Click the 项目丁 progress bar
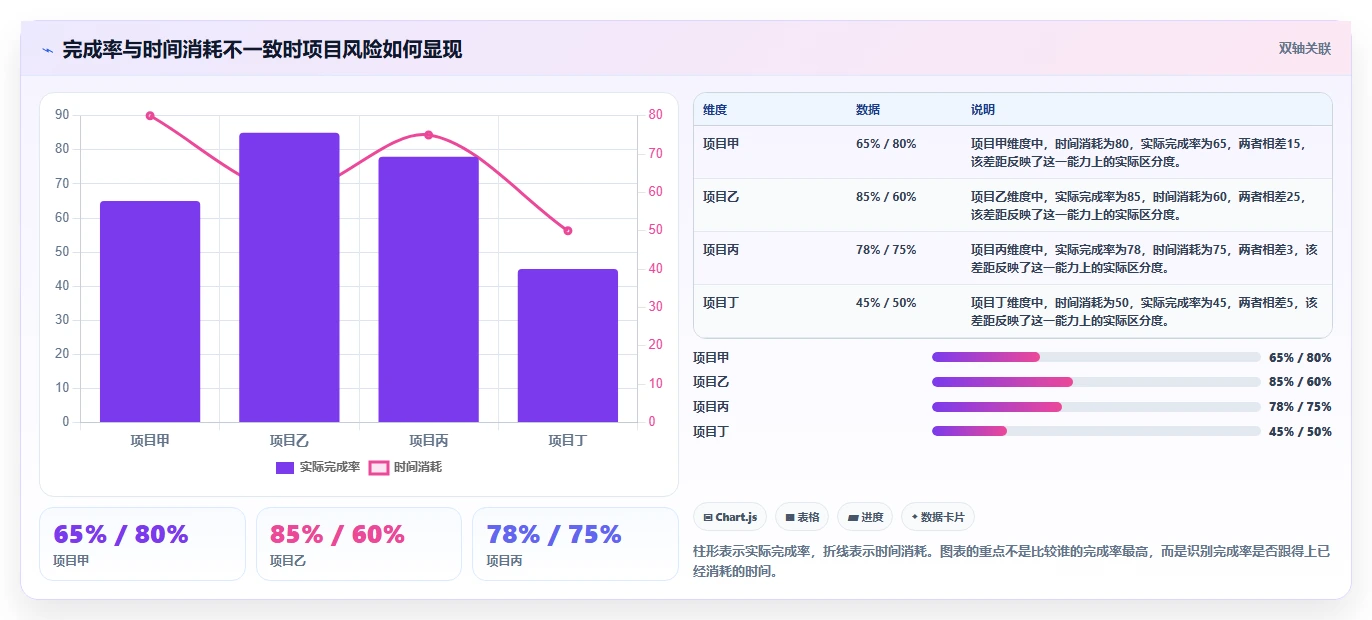1372x620 pixels. [1096, 431]
